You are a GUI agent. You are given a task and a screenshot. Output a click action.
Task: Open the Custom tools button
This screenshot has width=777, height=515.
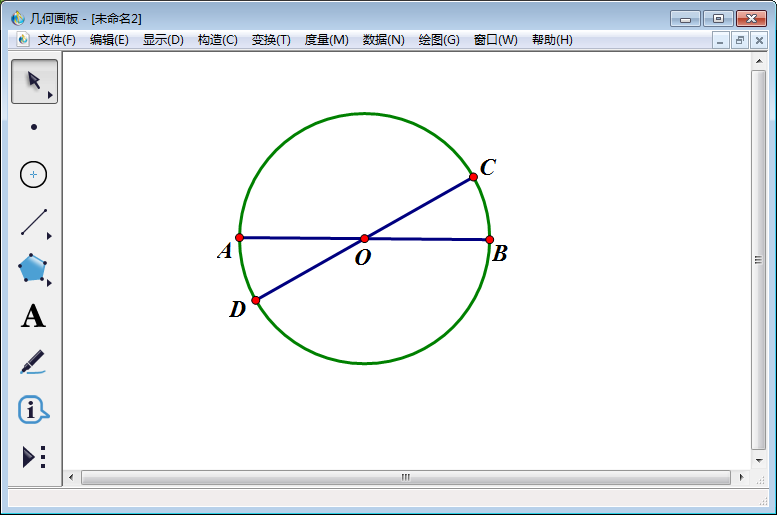pos(33,457)
